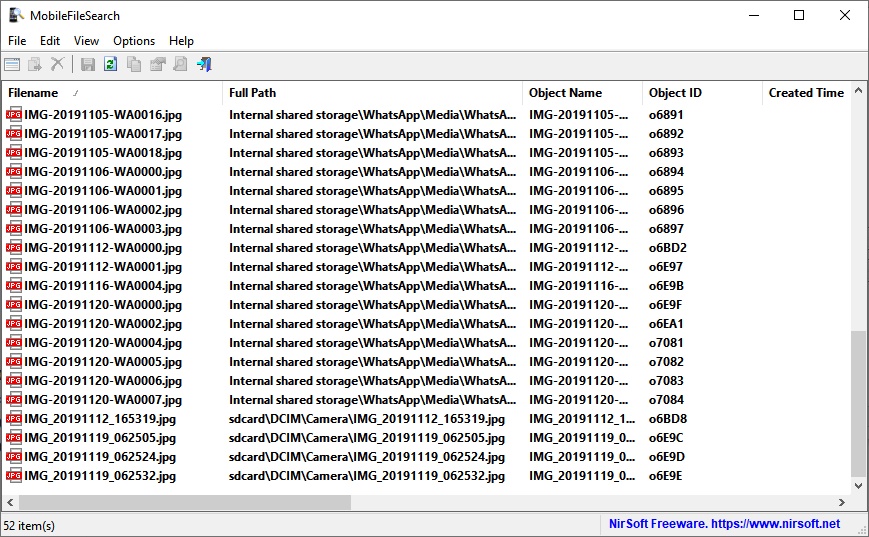Click Object ID cell o6E9B
The width and height of the screenshot is (869, 537).
coord(666,286)
